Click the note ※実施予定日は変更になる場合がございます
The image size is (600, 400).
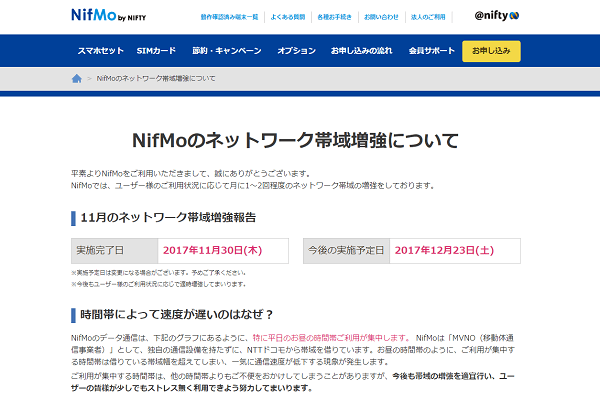(x=158, y=273)
